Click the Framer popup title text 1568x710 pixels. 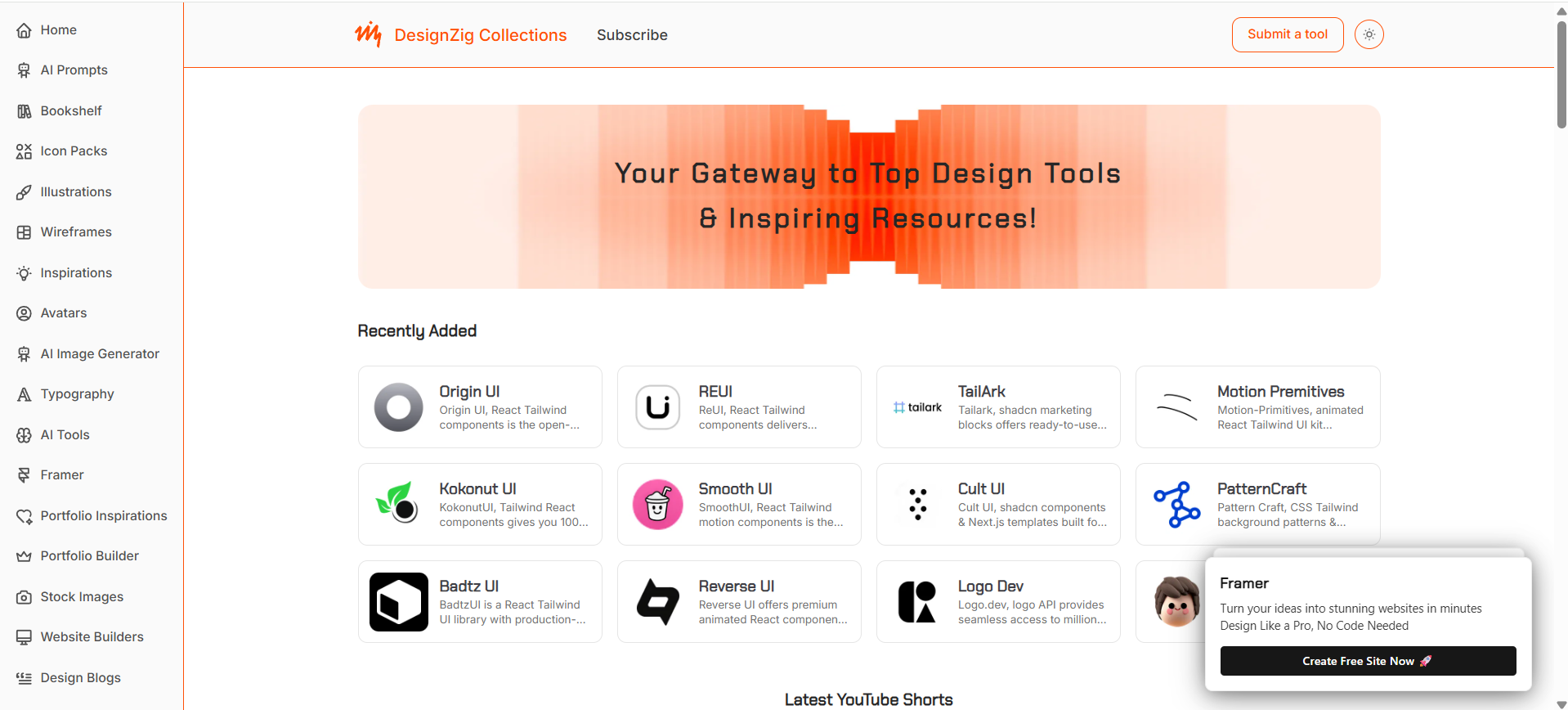[x=1243, y=583]
